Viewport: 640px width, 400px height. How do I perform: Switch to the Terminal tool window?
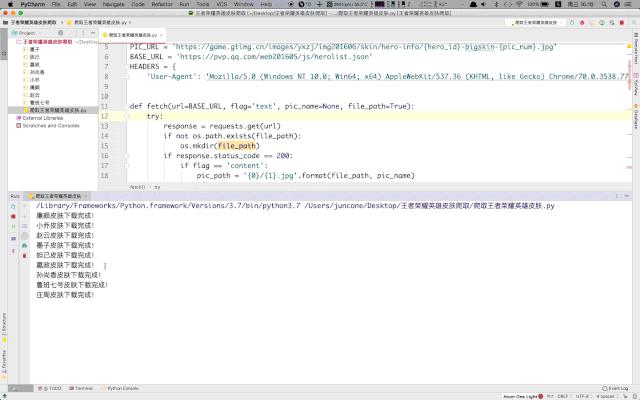(82, 388)
